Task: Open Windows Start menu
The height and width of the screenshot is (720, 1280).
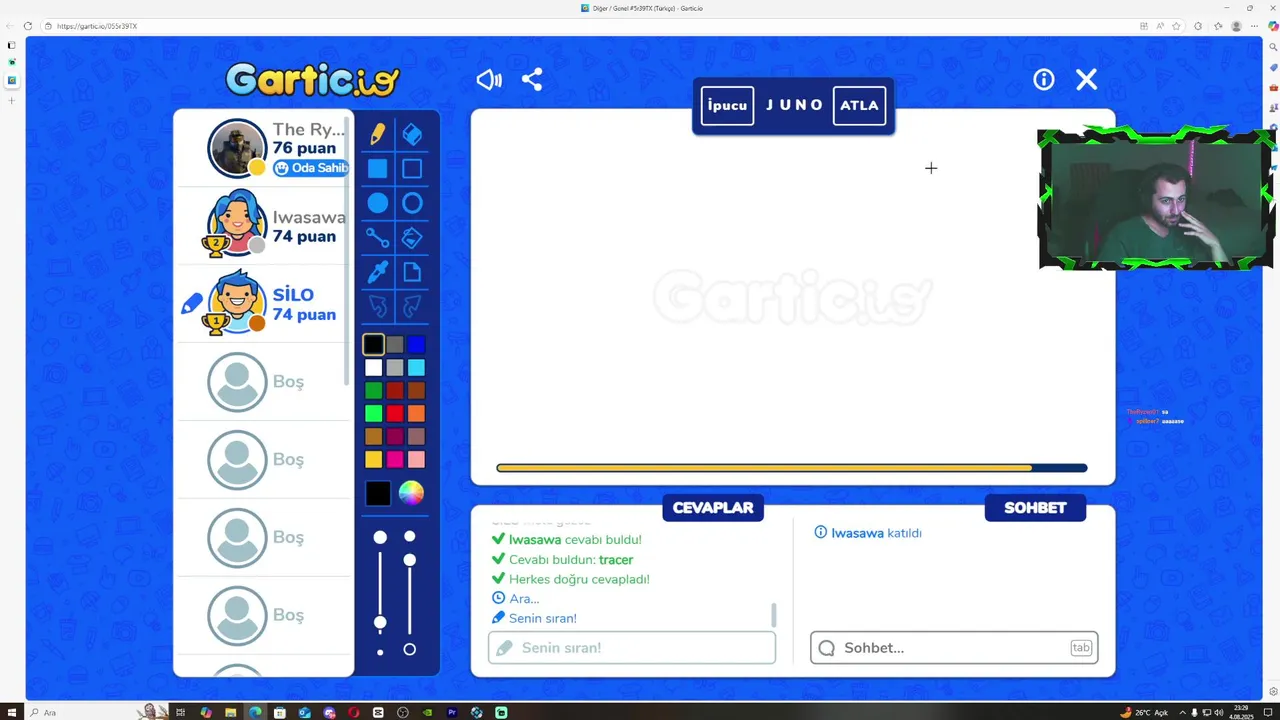Action: [11, 712]
